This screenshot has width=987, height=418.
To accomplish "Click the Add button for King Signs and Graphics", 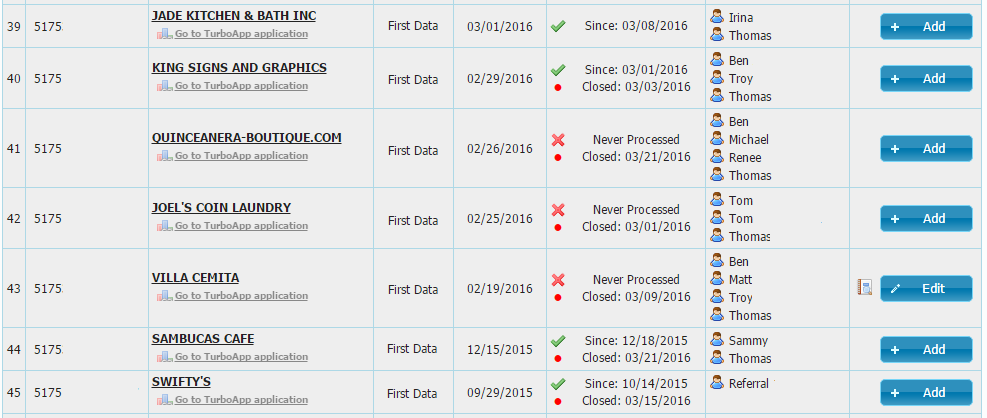I will point(926,79).
